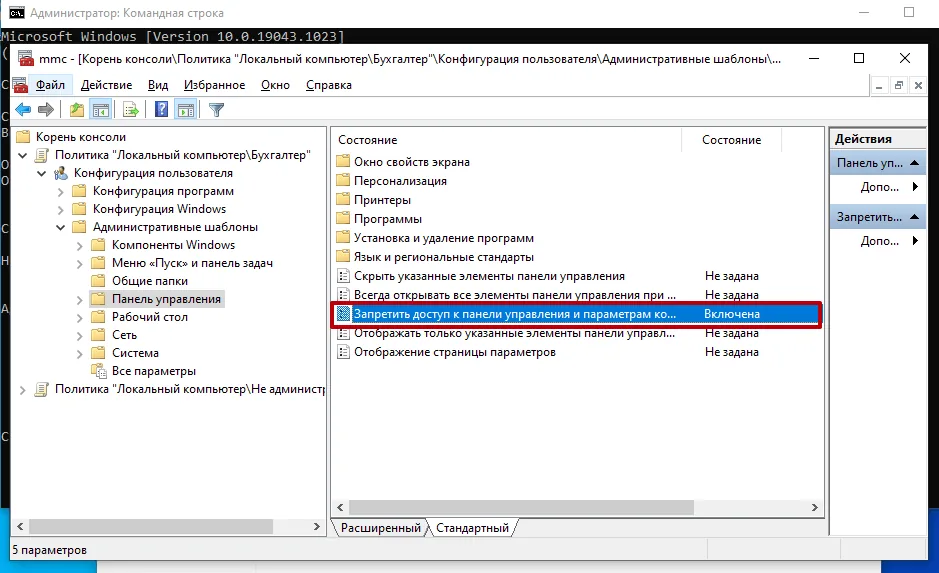Image resolution: width=939 pixels, height=573 pixels.
Task: Click the Export list toolbar icon
Action: tap(131, 110)
